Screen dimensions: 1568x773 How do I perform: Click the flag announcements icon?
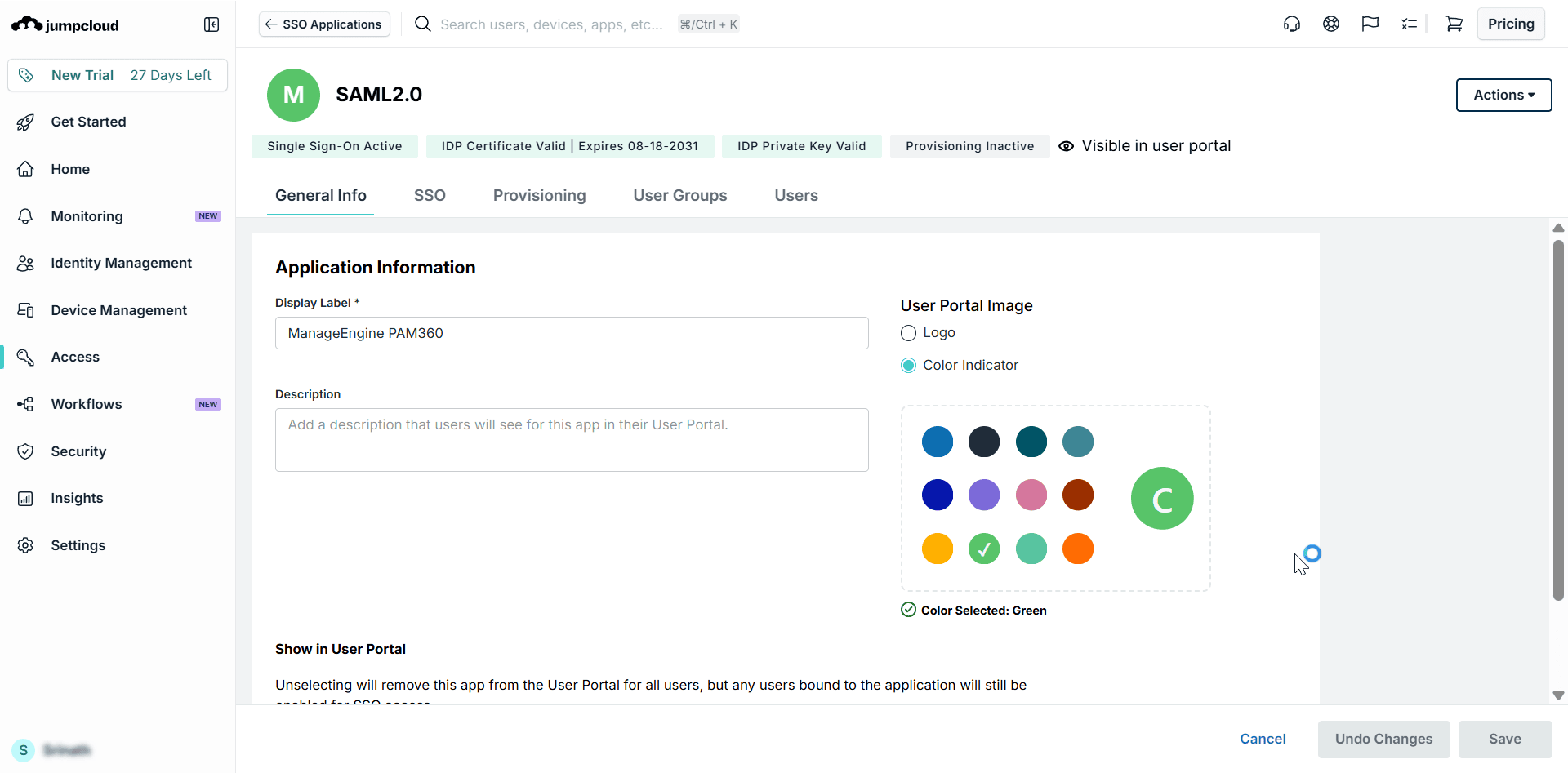[1370, 24]
